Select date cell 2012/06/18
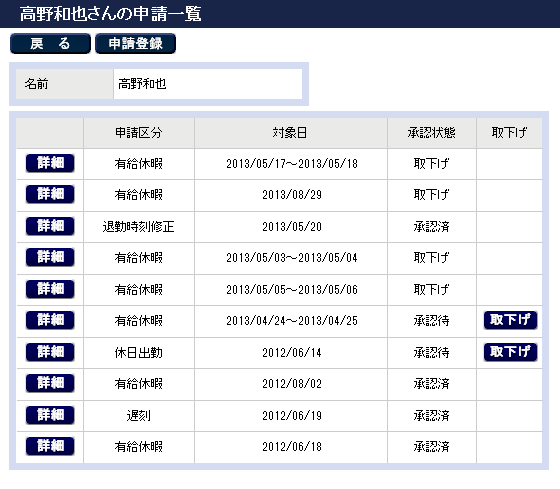Image resolution: width=560 pixels, height=489 pixels. (x=291, y=447)
